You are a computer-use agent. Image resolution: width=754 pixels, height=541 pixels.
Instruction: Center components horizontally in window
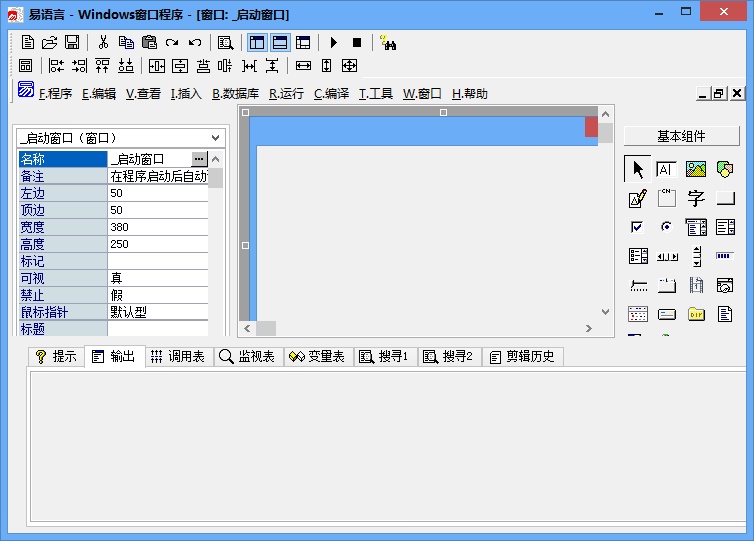click(x=157, y=65)
